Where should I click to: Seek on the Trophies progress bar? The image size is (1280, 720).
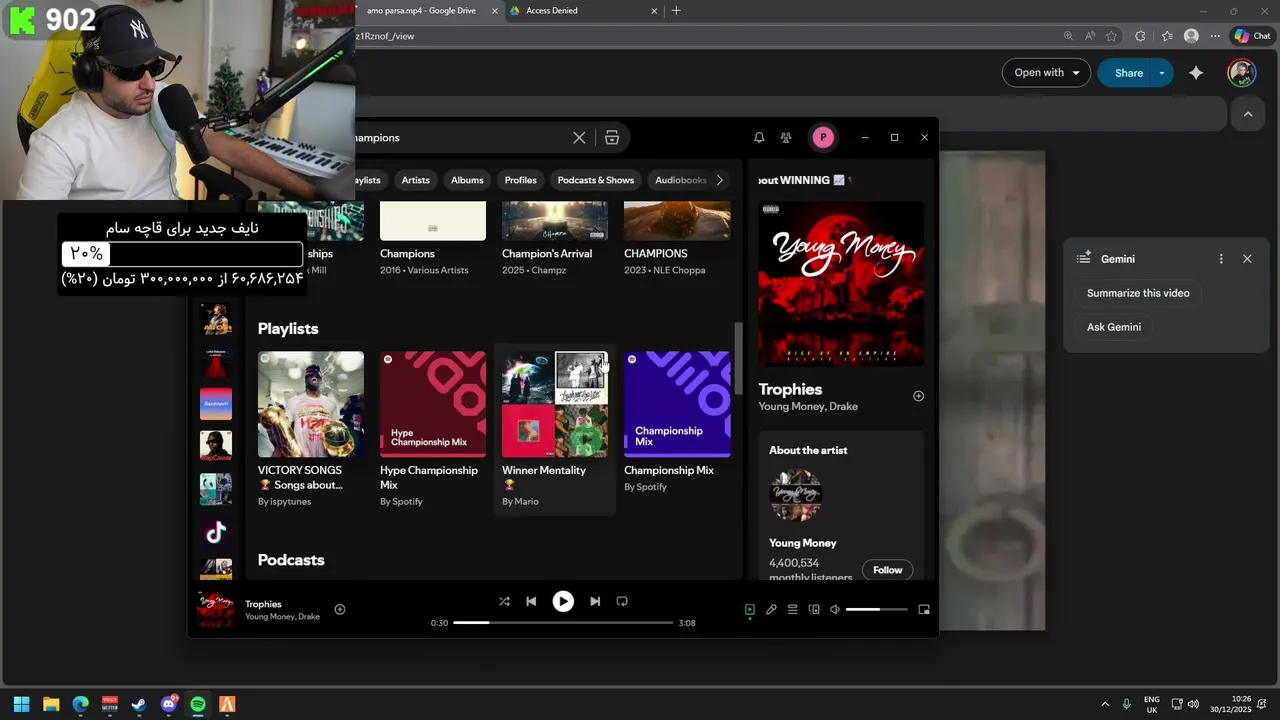[x=563, y=622]
